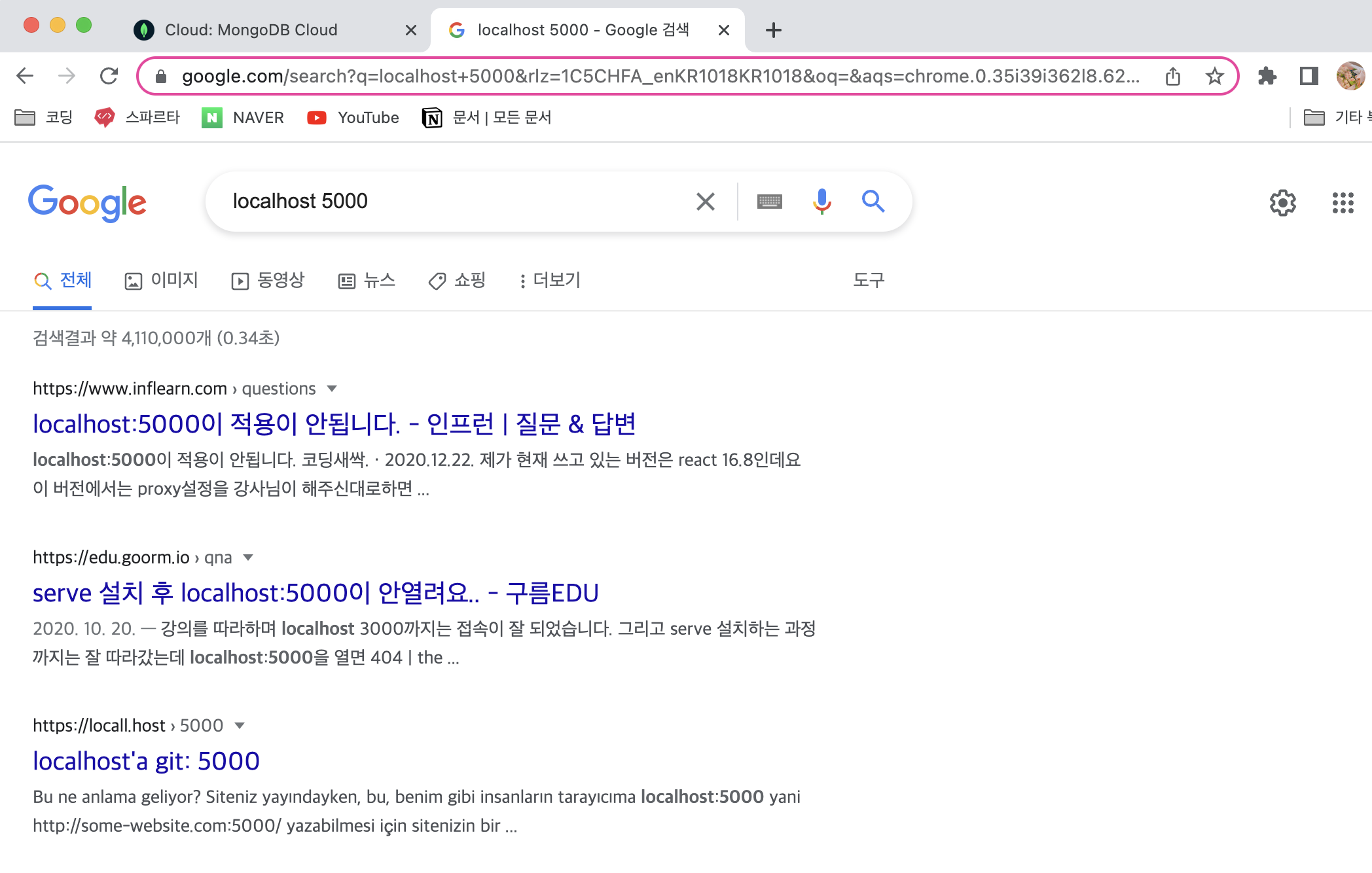Image resolution: width=1372 pixels, height=873 pixels.
Task: Open the 인프런 localhost:5000 result link
Action: point(334,425)
